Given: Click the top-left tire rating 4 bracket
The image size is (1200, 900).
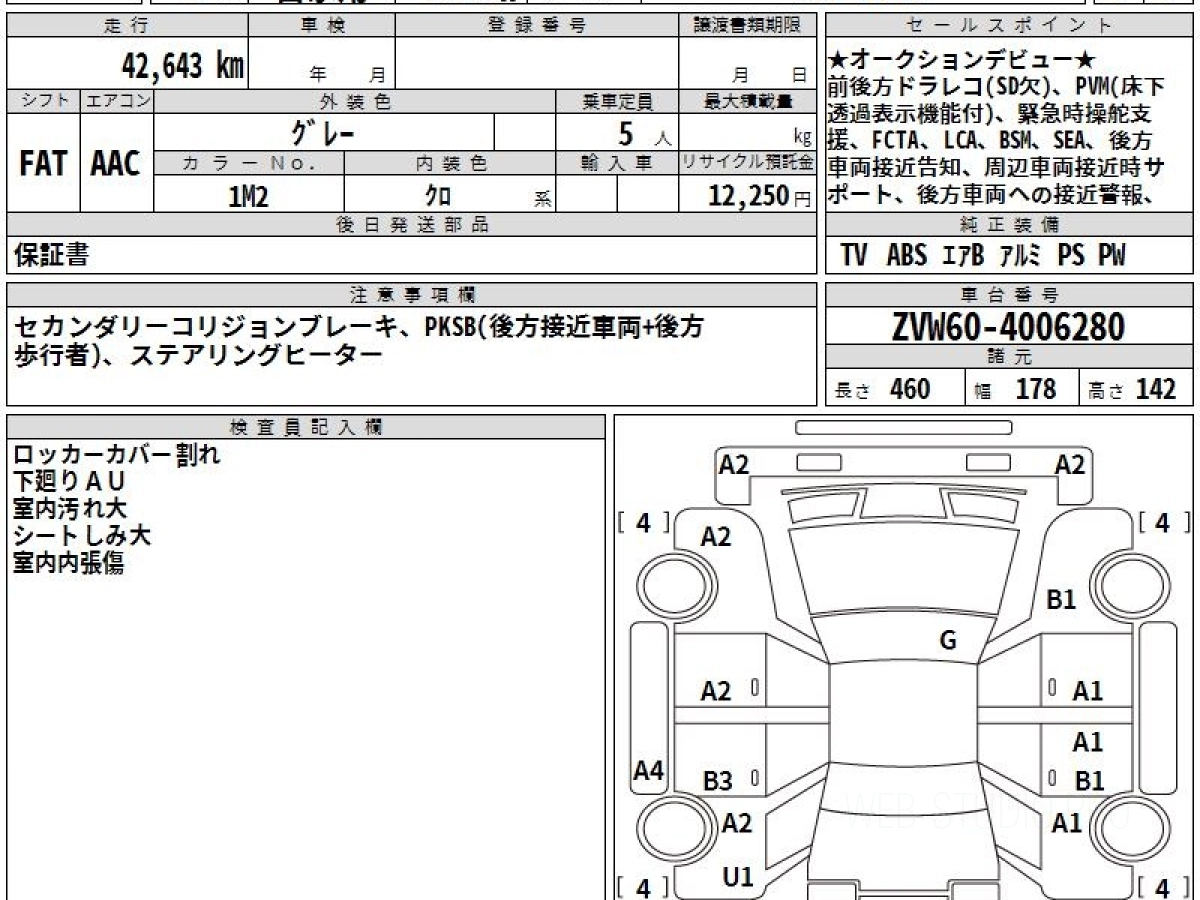Looking at the screenshot, I should point(644,522).
